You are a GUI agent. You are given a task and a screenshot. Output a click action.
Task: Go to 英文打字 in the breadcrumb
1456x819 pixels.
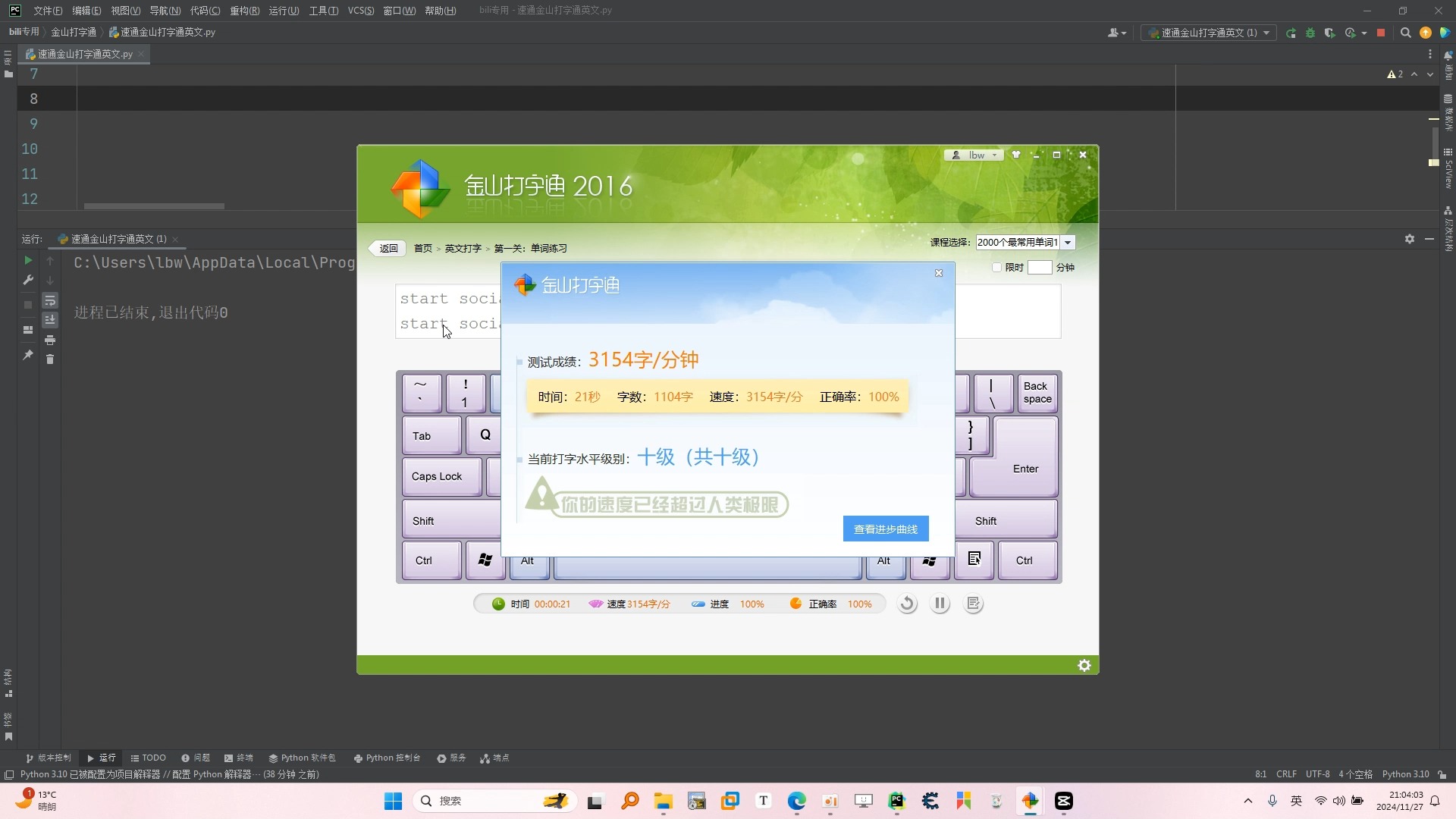(463, 249)
